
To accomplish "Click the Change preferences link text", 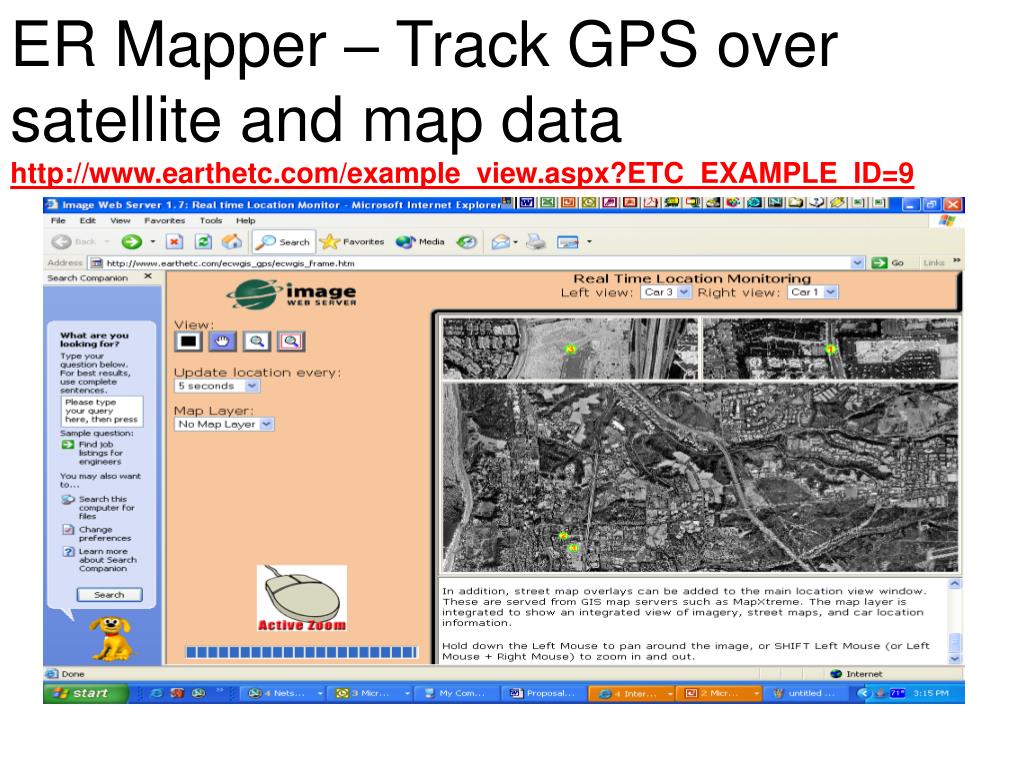I will (104, 534).
